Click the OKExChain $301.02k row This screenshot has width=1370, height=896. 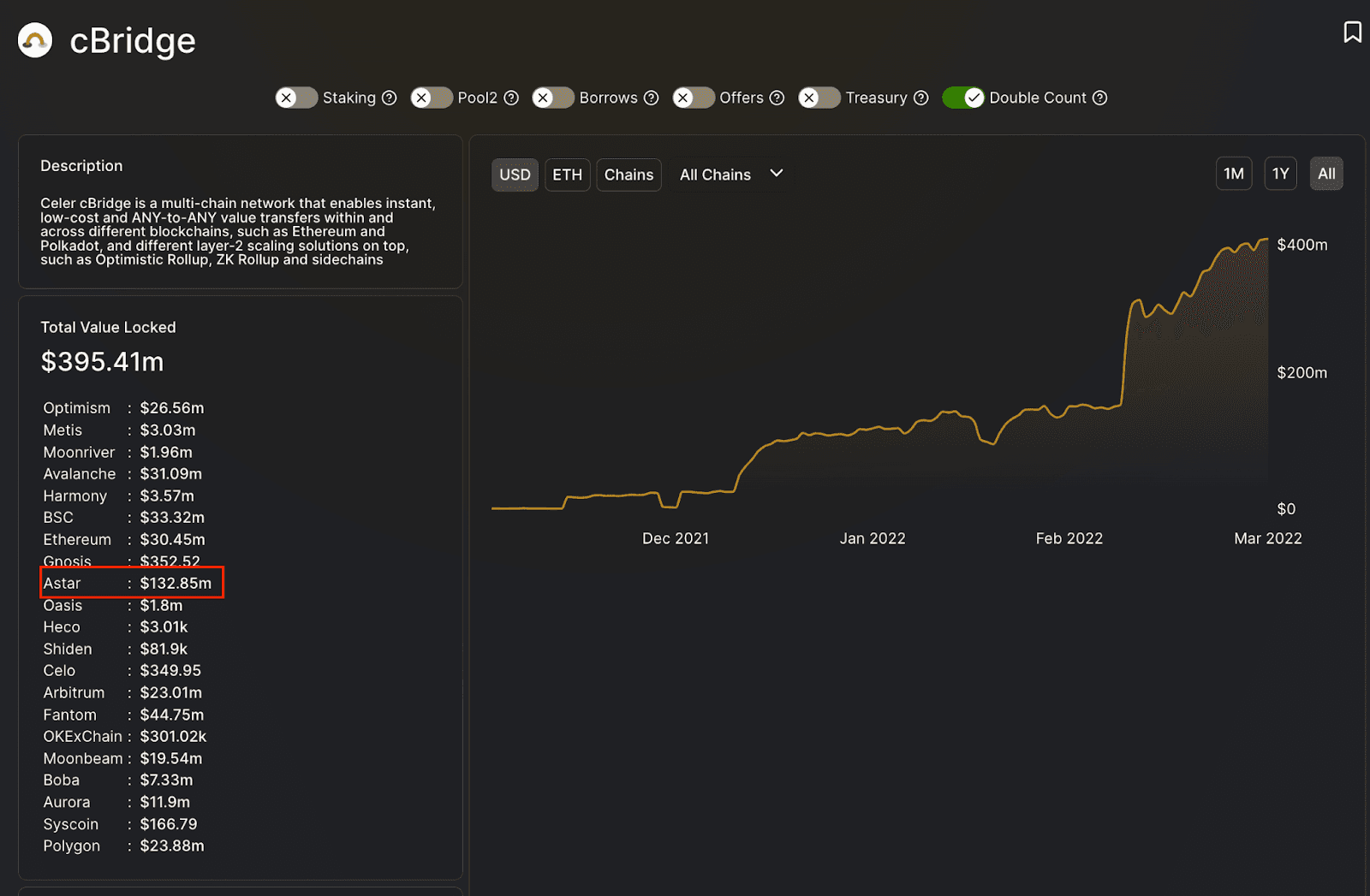pyautogui.click(x=125, y=737)
